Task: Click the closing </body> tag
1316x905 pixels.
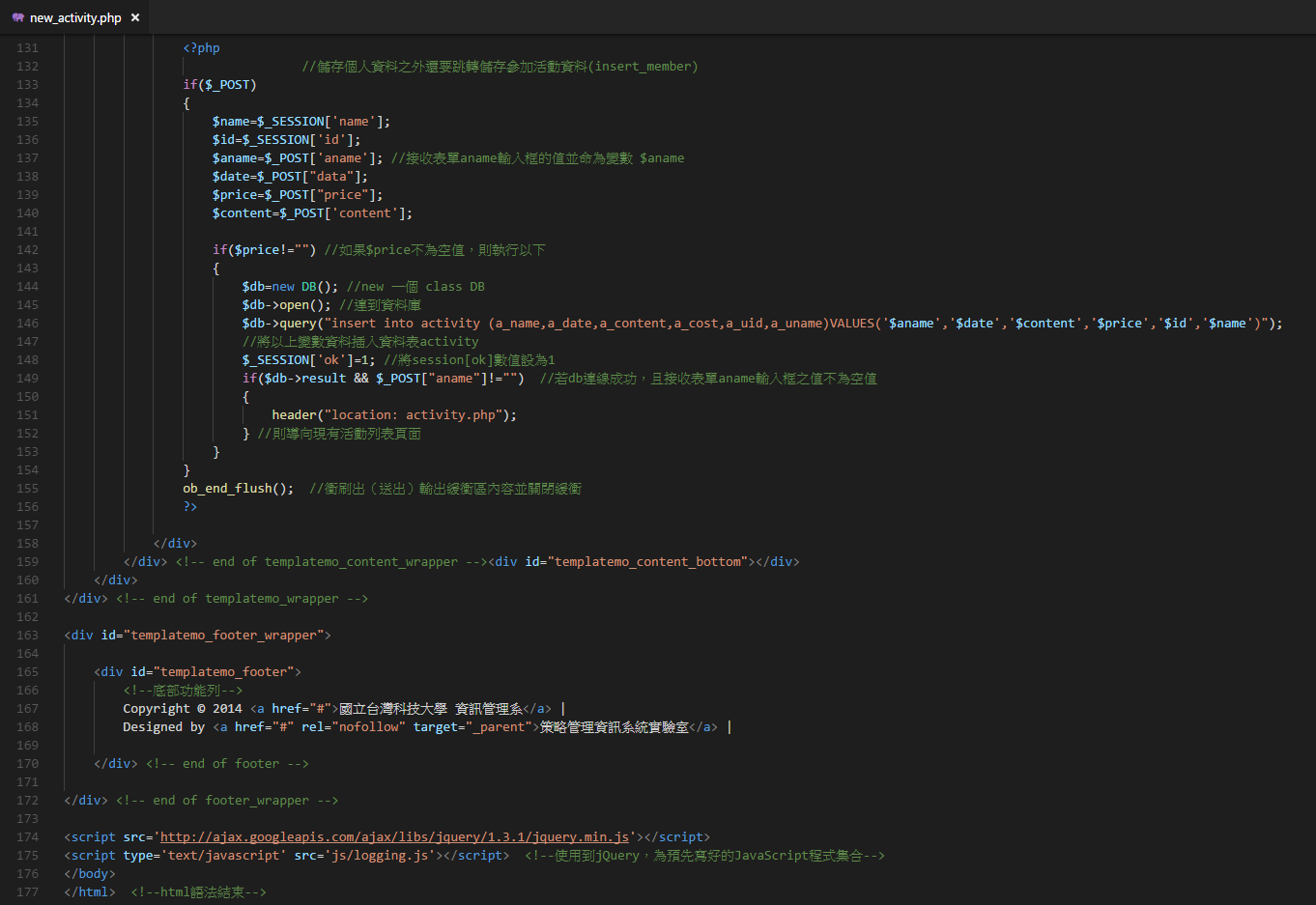Action: pos(90,873)
